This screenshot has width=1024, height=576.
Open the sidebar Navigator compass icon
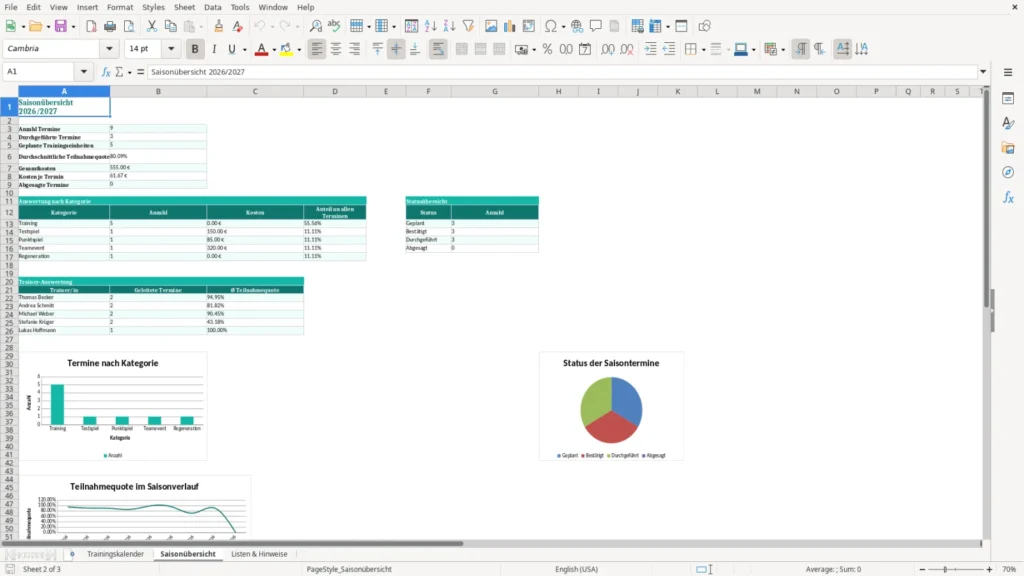[1008, 172]
